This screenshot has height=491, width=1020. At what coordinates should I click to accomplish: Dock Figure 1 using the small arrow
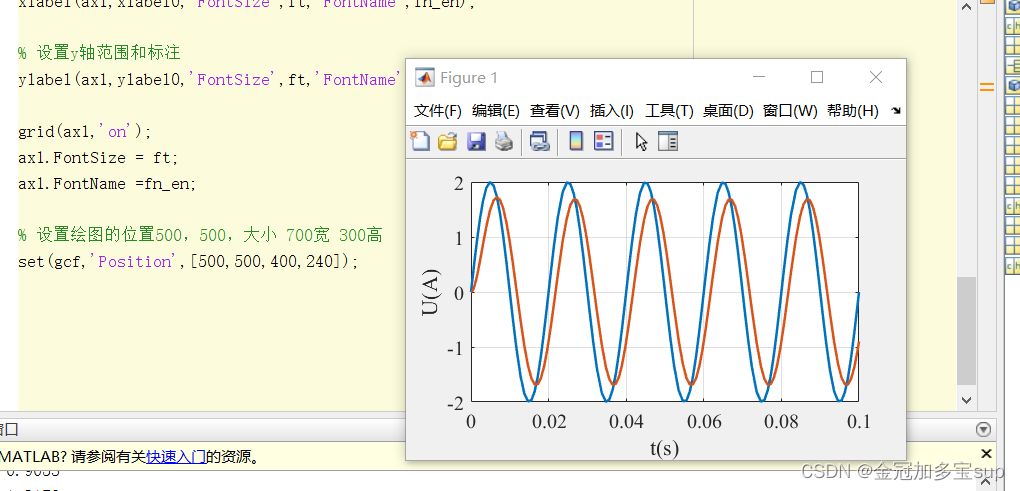click(896, 111)
